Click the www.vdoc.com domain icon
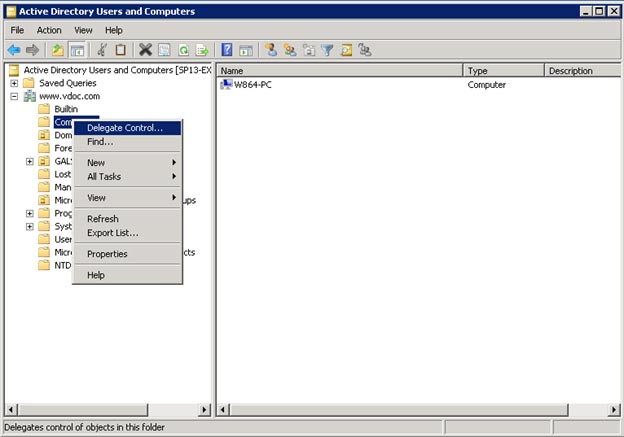 click(29, 96)
